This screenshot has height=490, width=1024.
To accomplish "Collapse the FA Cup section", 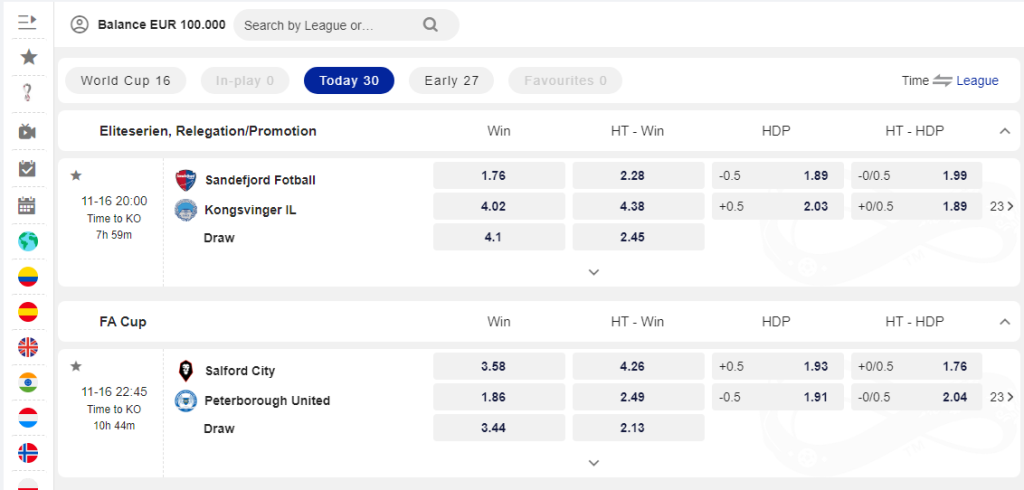I will click(x=1004, y=322).
